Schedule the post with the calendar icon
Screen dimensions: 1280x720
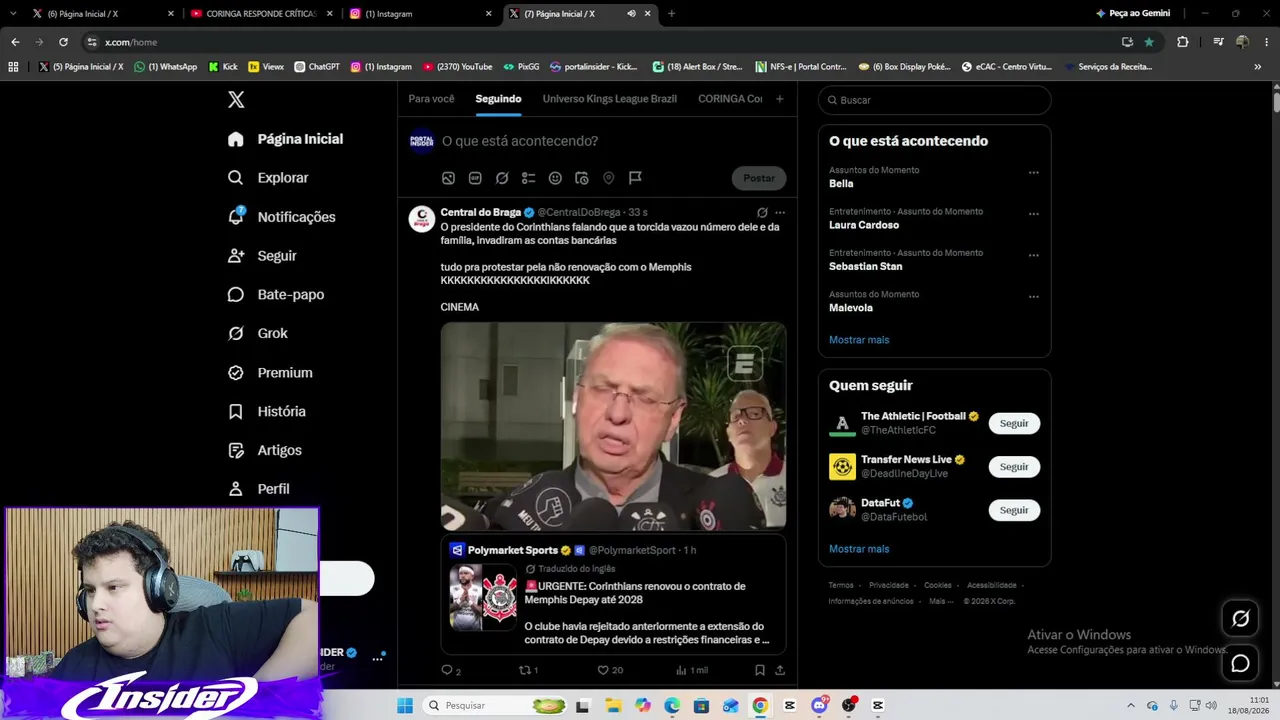click(x=582, y=178)
